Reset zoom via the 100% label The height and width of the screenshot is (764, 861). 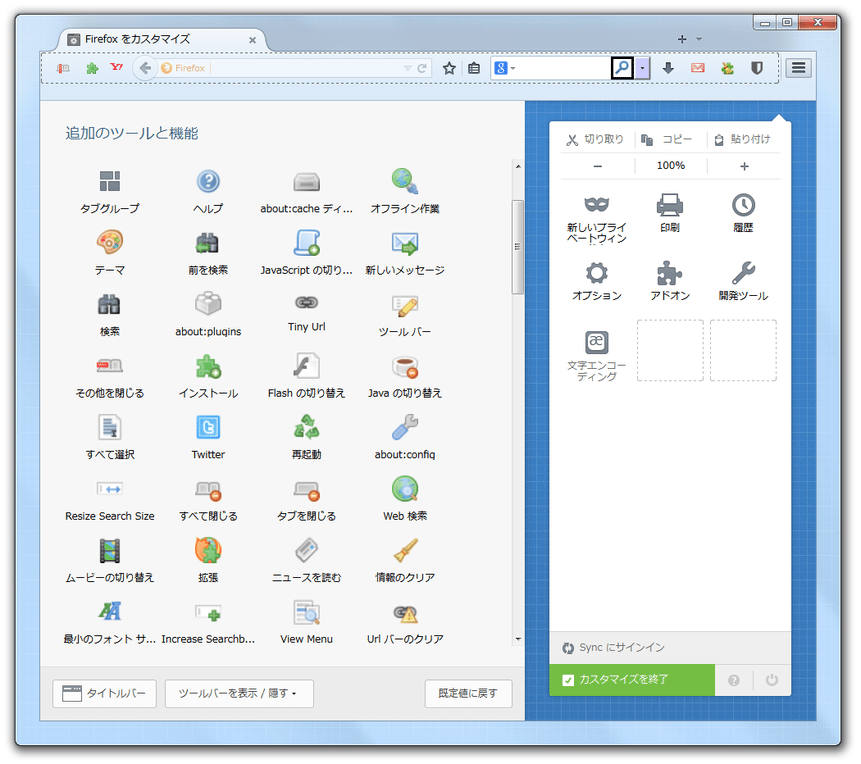(x=671, y=165)
